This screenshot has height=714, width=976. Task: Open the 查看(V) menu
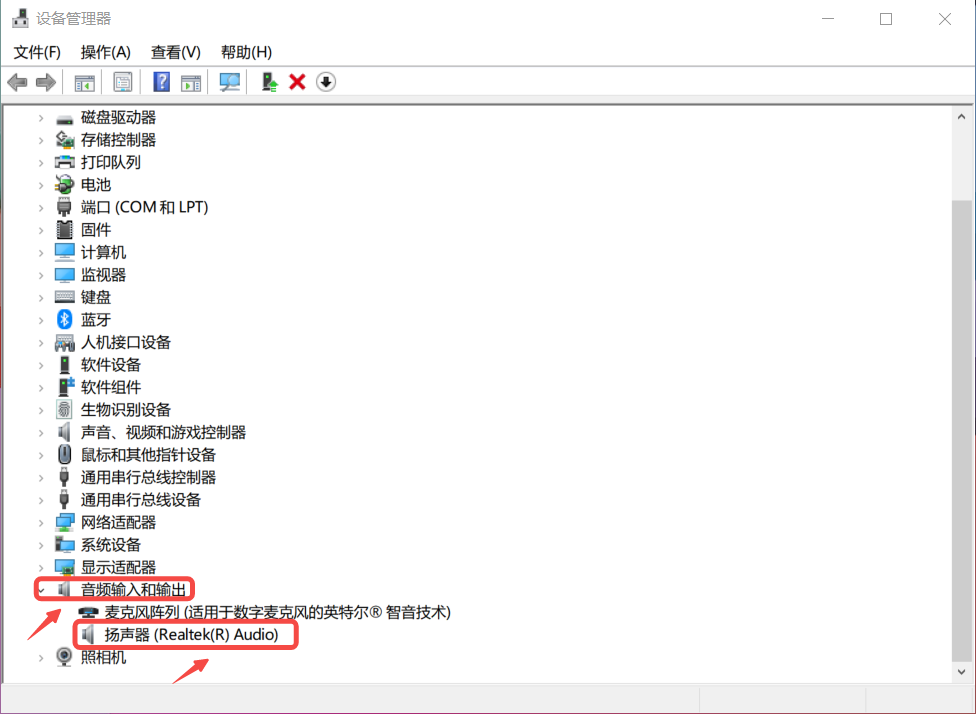pyautogui.click(x=176, y=52)
